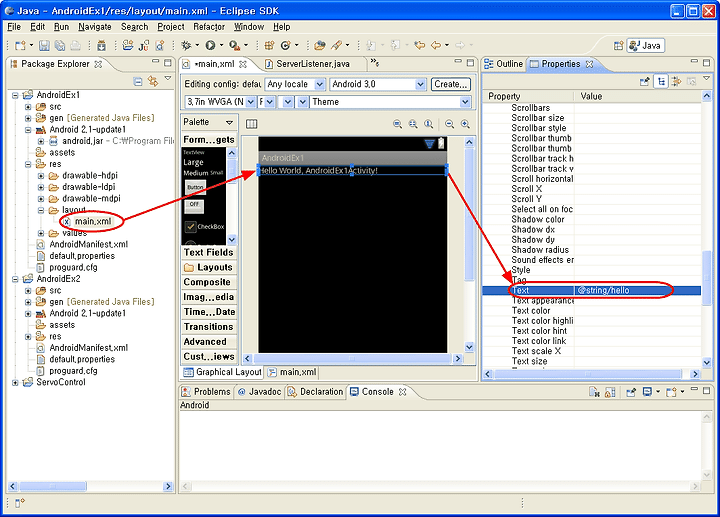Click Restore Default Value in Properties
The width and height of the screenshot is (720, 517).
click(692, 82)
